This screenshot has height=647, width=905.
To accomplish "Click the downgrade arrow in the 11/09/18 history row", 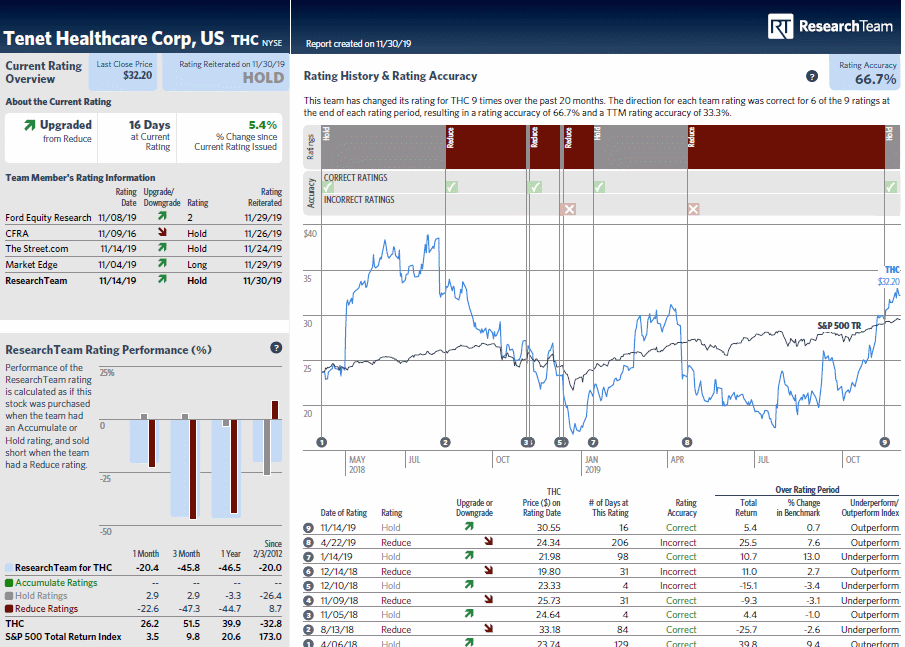I will click(x=488, y=599).
